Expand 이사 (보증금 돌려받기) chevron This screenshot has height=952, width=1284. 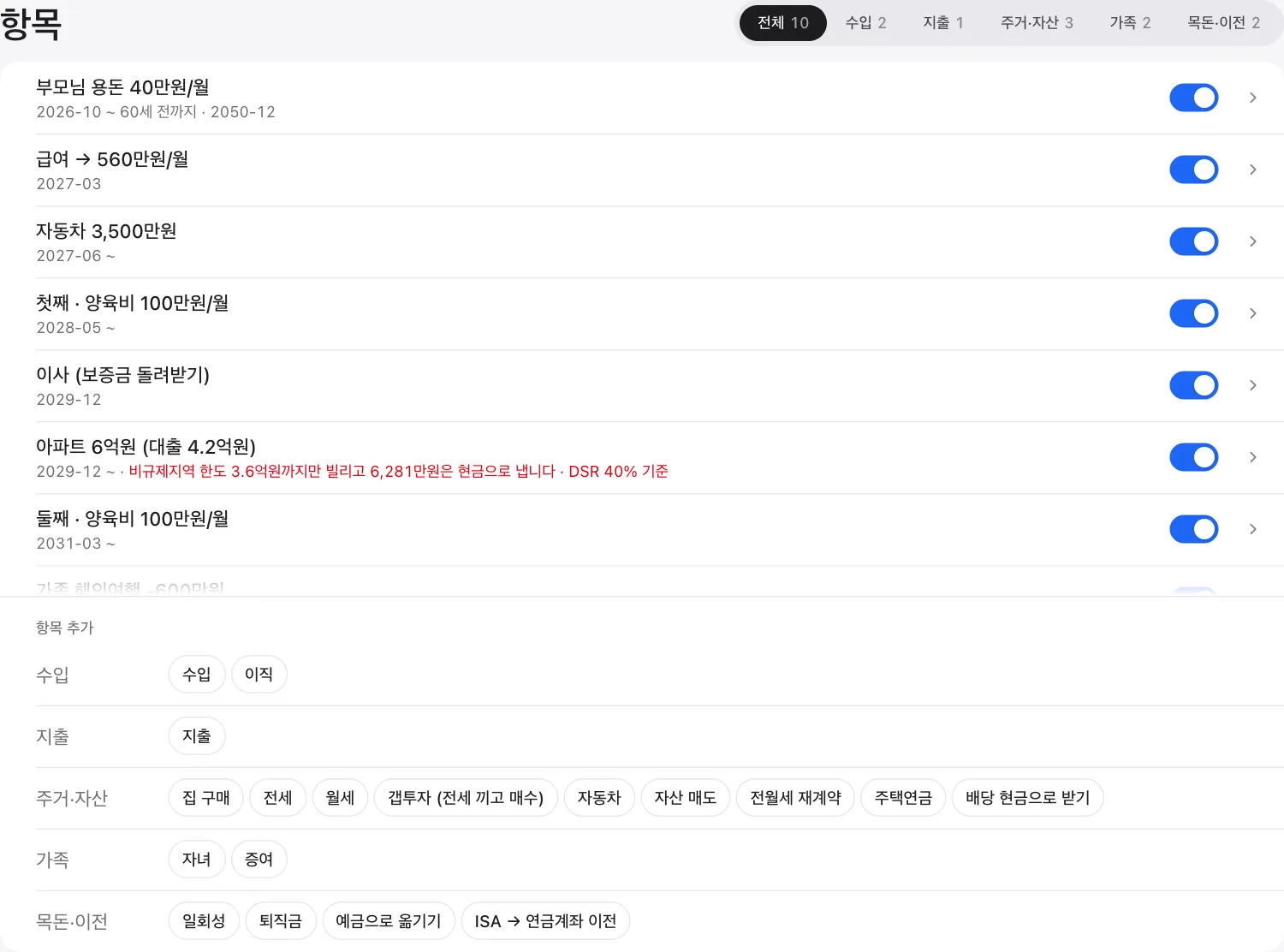pyautogui.click(x=1252, y=385)
